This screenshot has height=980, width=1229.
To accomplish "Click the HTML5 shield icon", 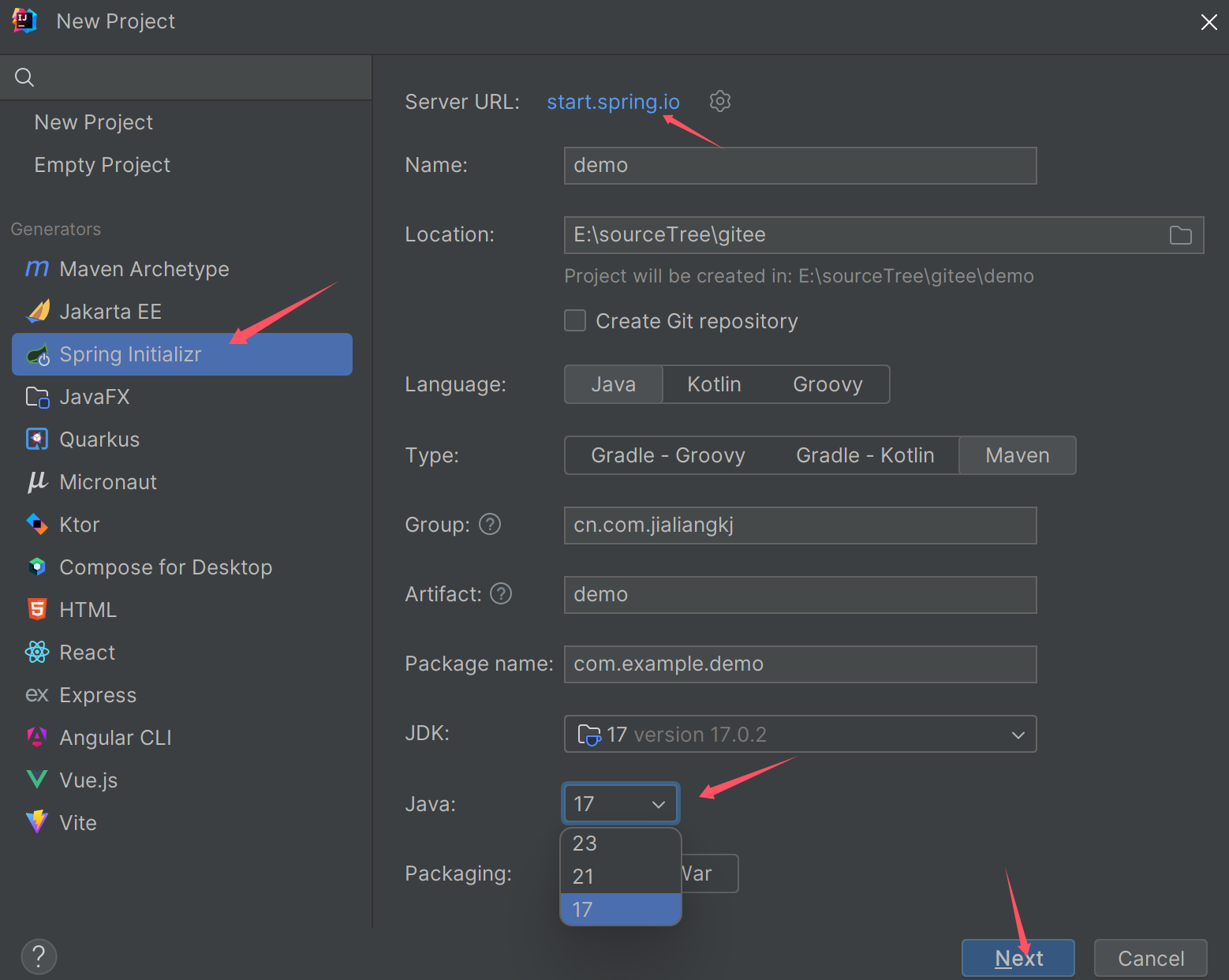I will (37, 610).
